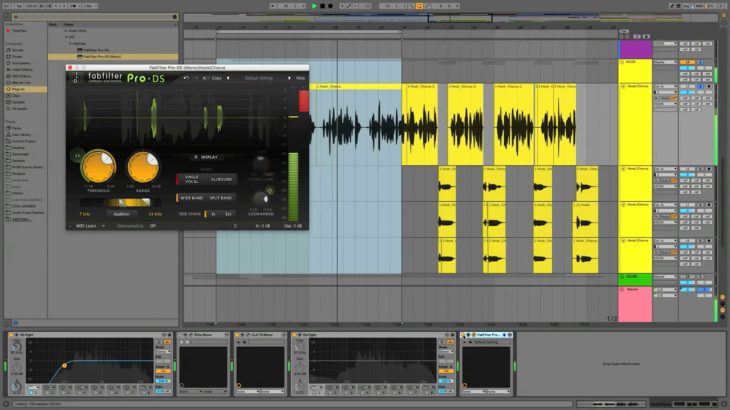Select the Pitch Mono device title
This screenshot has width=730, height=410.
click(x=203, y=335)
